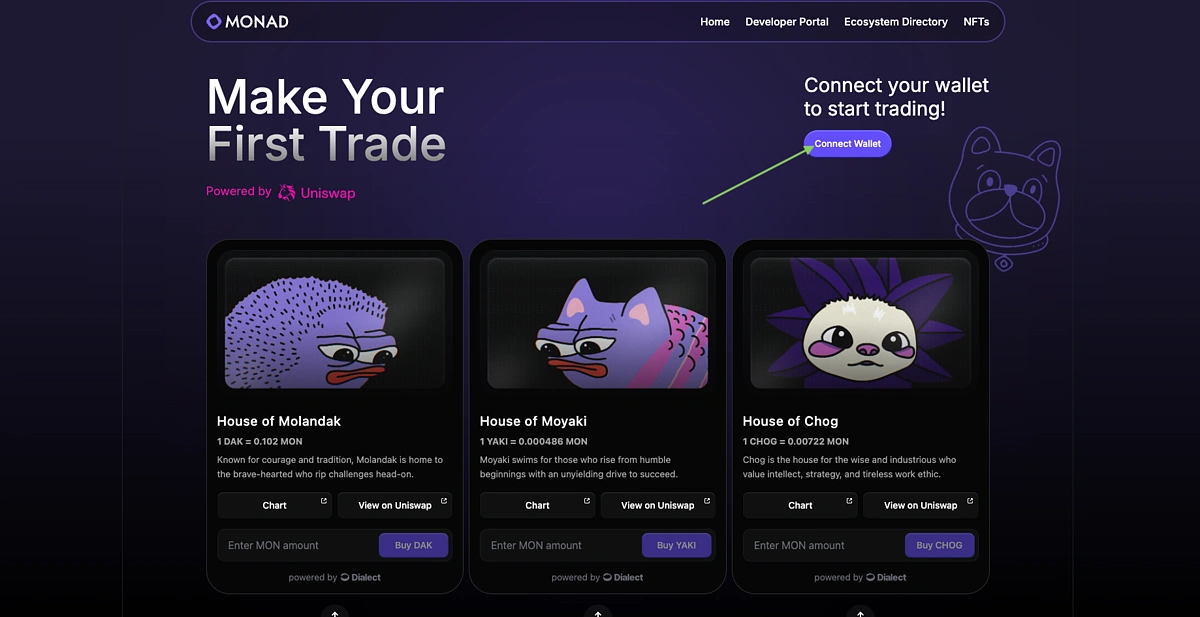The height and width of the screenshot is (617, 1200).
Task: Go to Ecosystem Directory
Action: 896,22
